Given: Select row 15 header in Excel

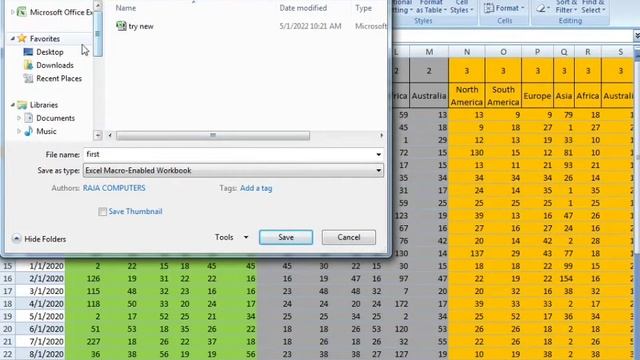Looking at the screenshot, I should click(7, 266).
